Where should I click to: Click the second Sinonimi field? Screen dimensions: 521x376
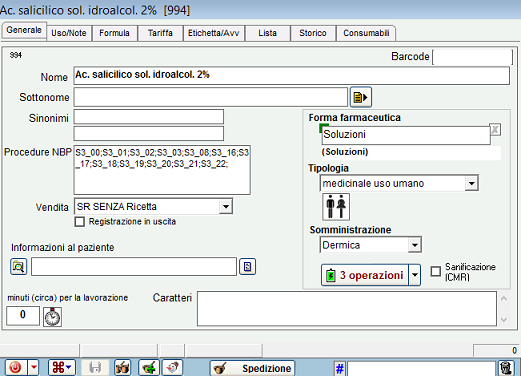pos(149,133)
